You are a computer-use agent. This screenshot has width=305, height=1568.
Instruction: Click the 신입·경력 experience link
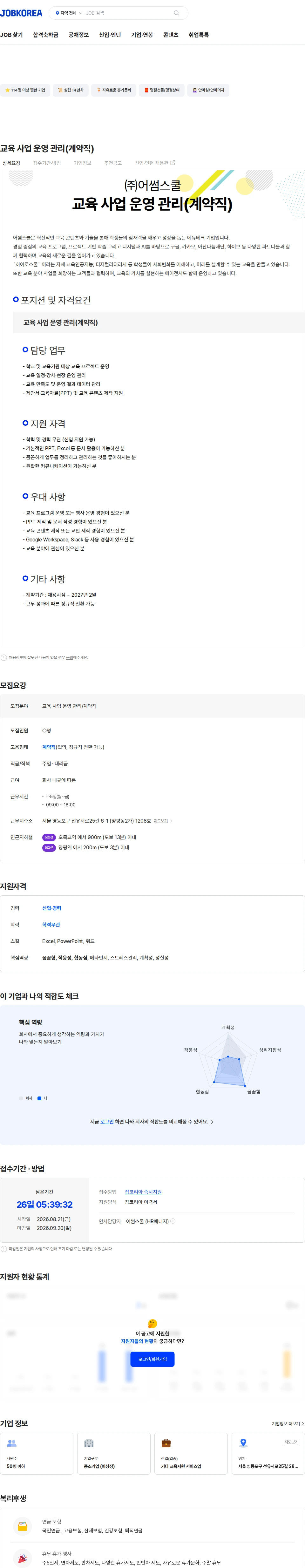51,908
